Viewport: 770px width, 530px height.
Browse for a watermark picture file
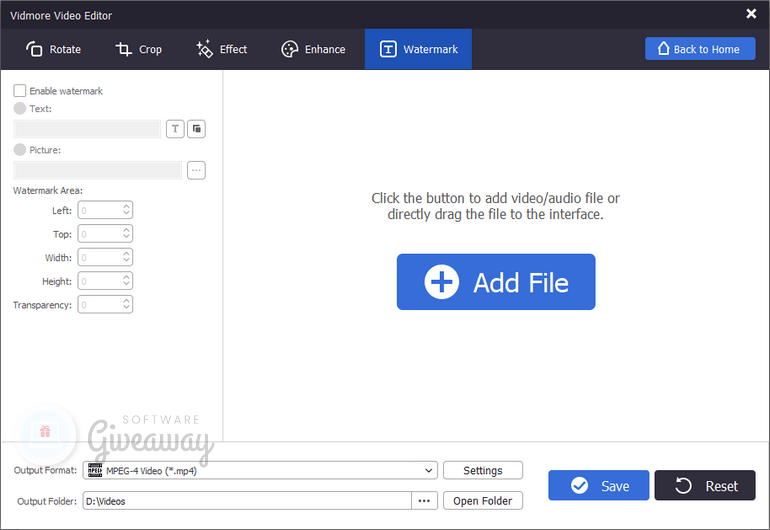click(x=196, y=170)
